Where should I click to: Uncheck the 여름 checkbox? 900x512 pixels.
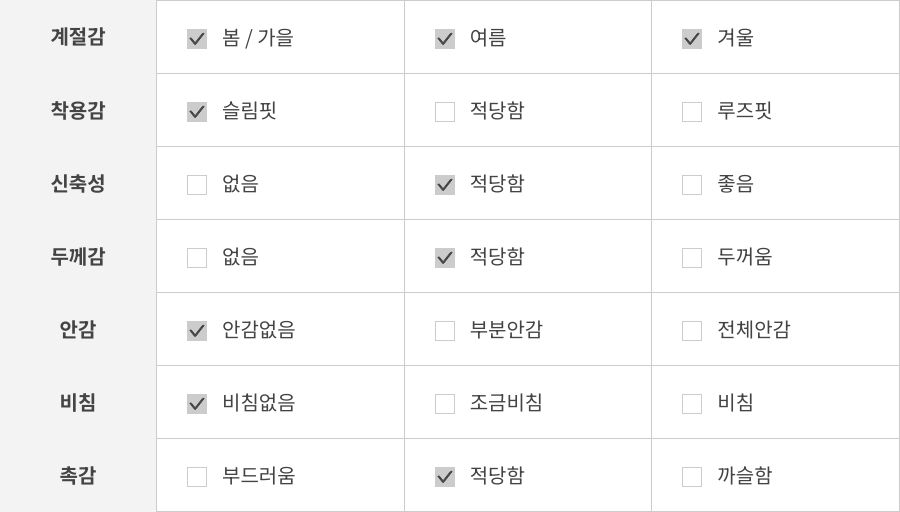(x=445, y=39)
